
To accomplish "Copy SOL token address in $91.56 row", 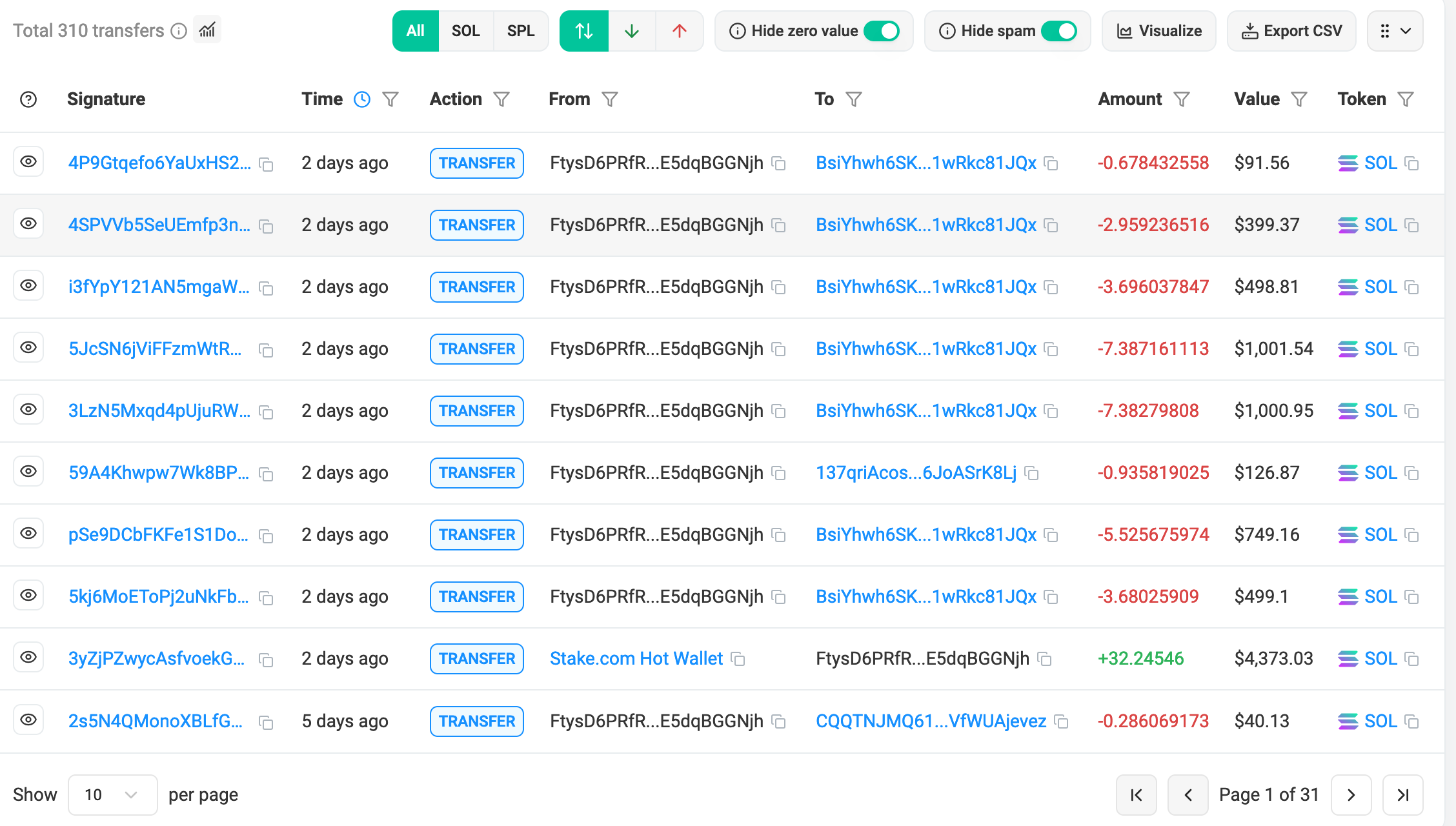I will 1412,163.
